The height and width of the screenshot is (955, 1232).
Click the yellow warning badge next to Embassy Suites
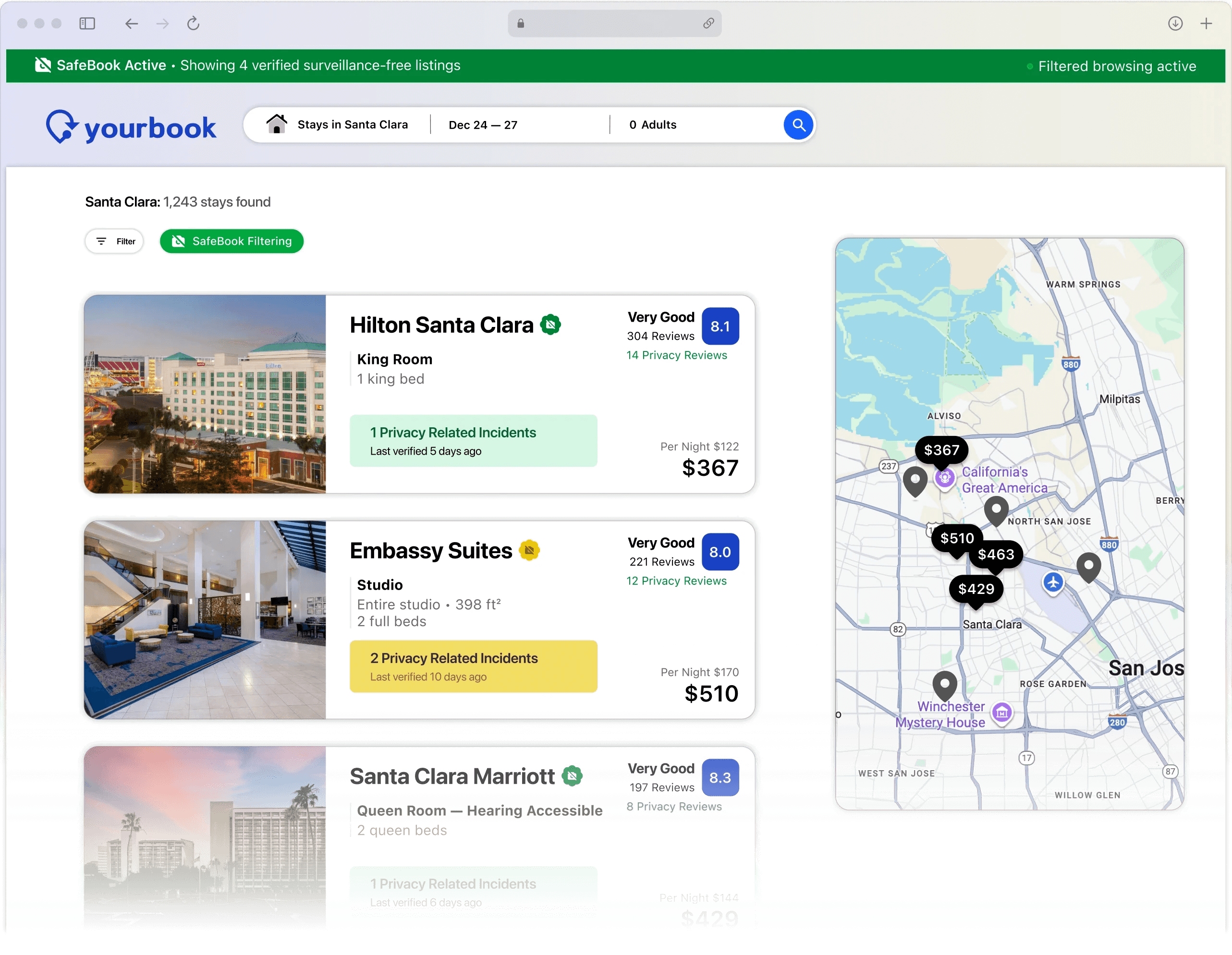529,550
